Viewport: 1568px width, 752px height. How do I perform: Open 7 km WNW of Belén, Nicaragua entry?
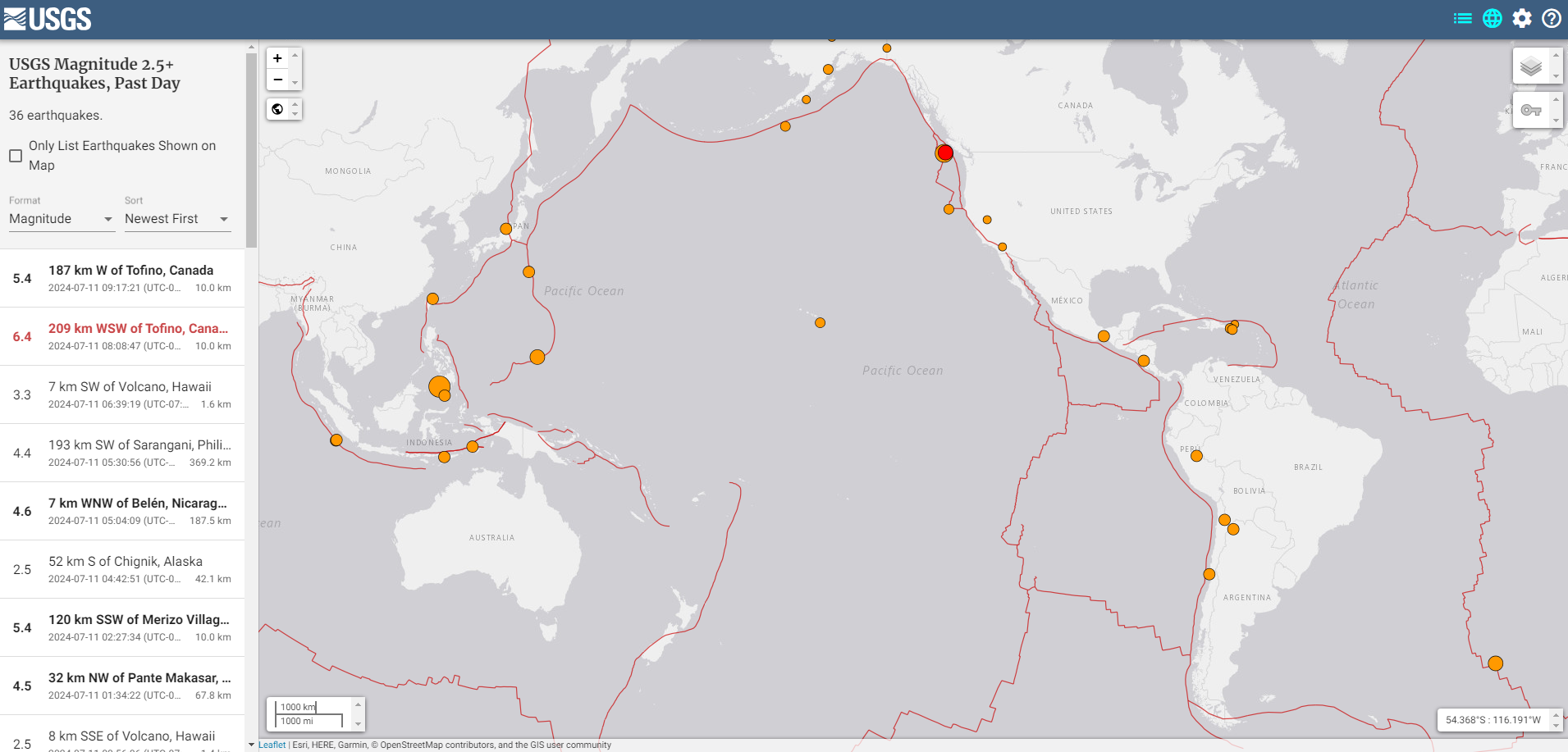[122, 511]
